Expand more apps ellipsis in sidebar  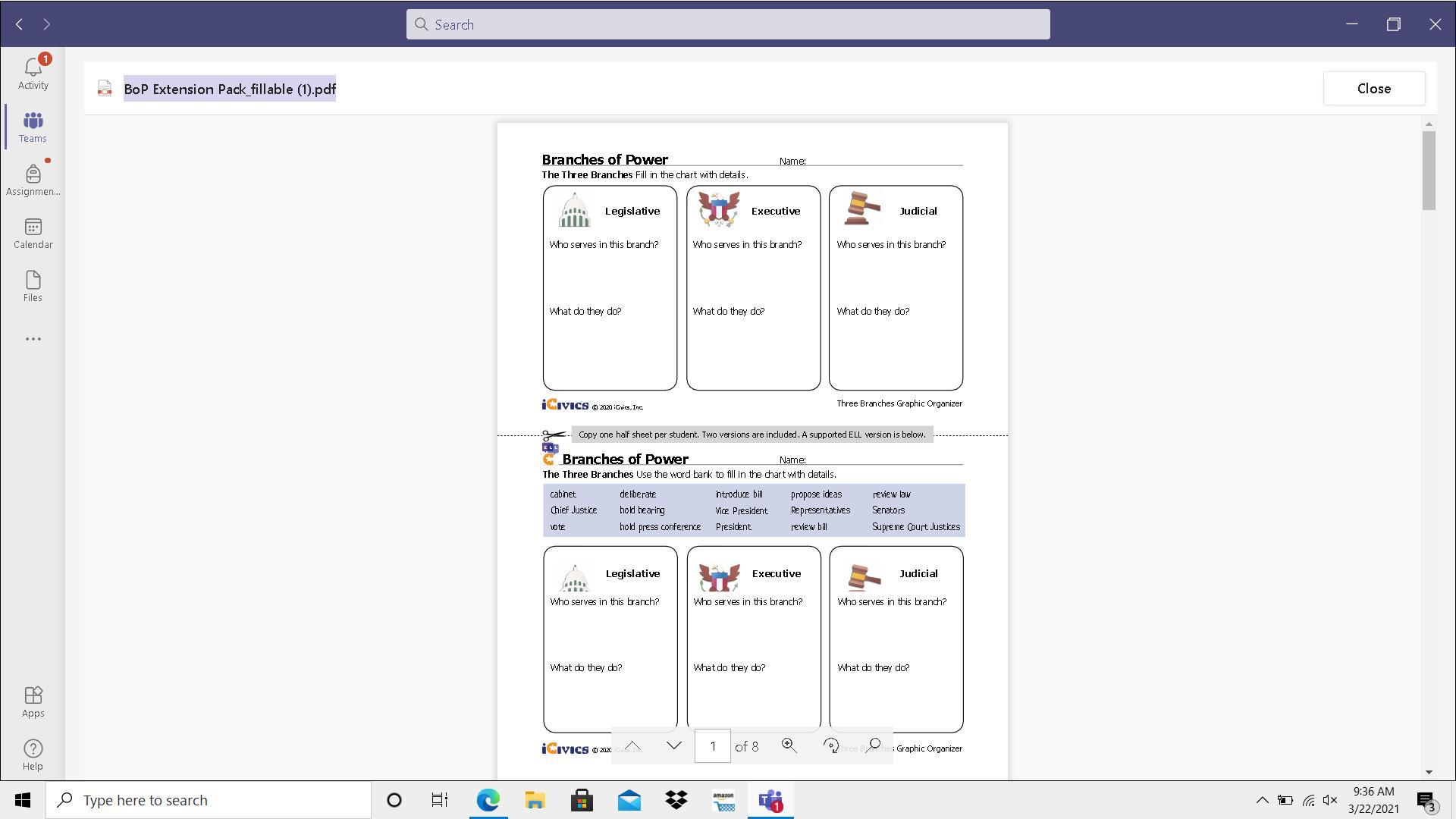click(33, 339)
